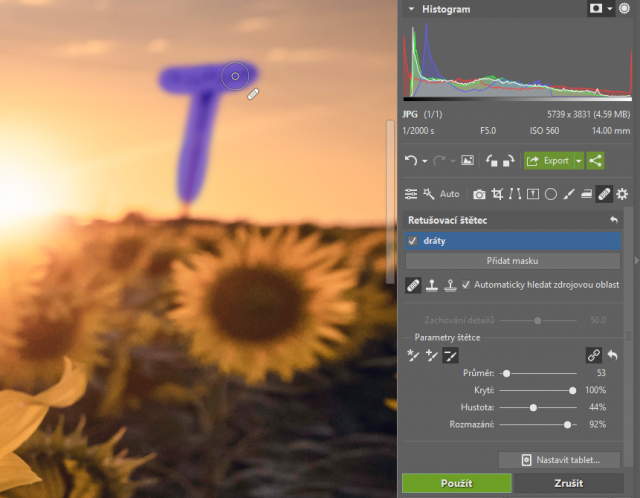Select healing brush bandage mode
The width and height of the screenshot is (640, 498).
point(413,285)
